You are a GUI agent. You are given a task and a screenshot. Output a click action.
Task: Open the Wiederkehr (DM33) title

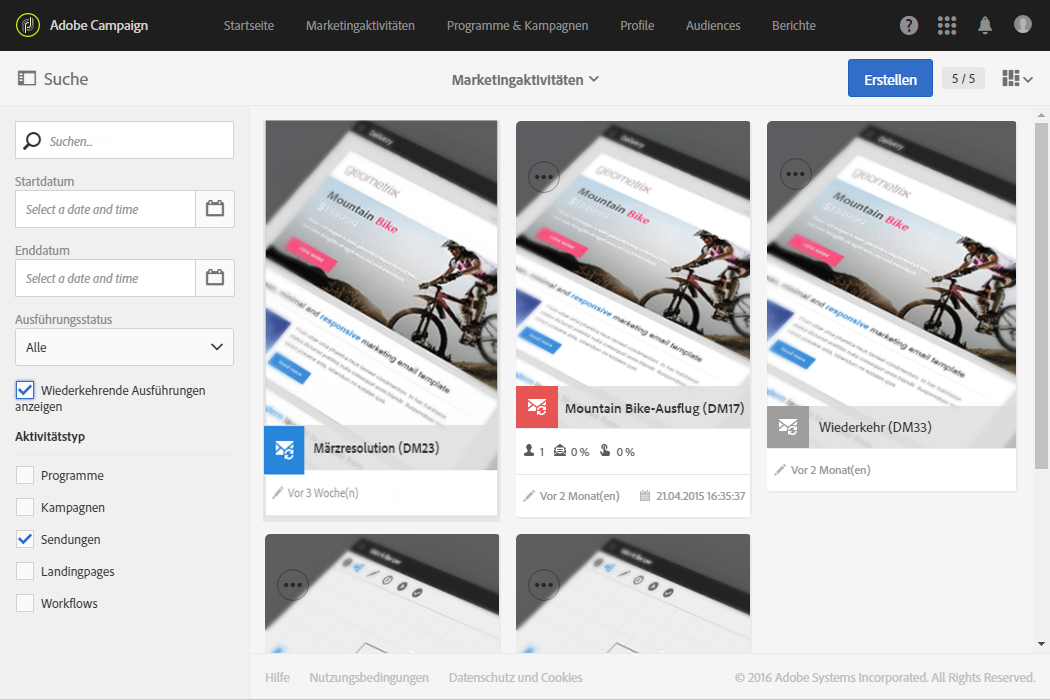point(875,427)
